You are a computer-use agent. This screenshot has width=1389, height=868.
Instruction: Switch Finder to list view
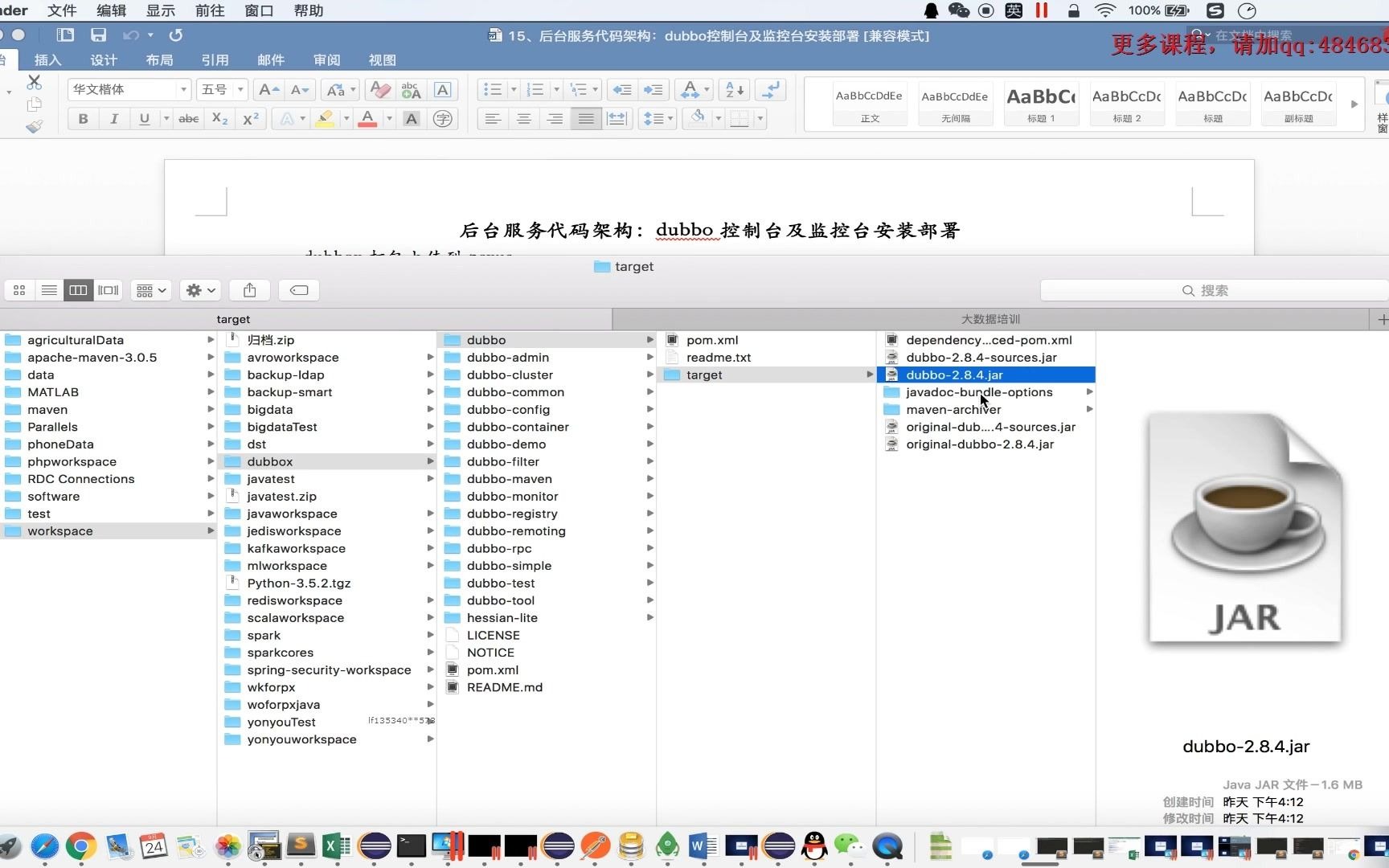click(49, 290)
